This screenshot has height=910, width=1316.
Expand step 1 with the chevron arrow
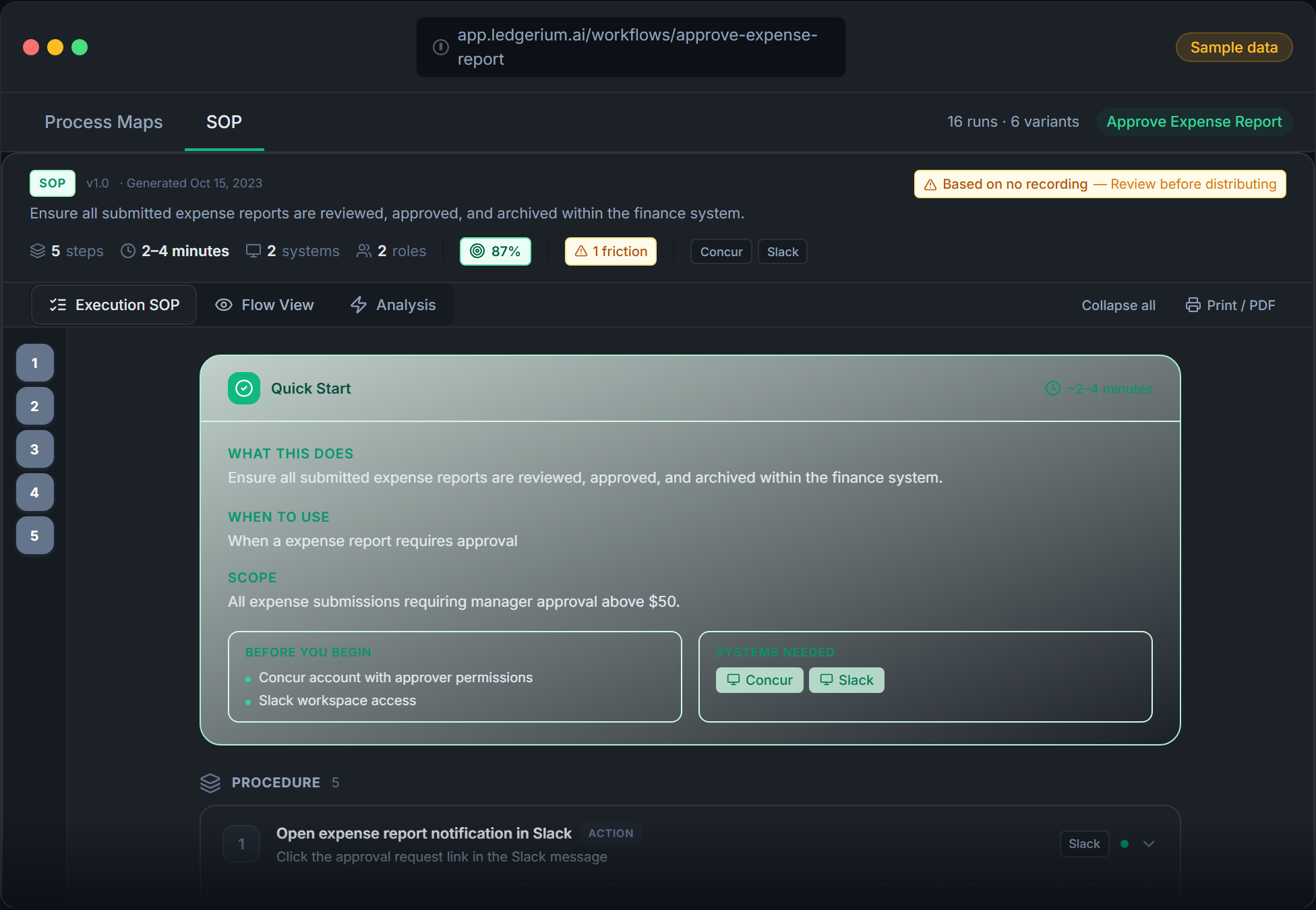pos(1149,844)
